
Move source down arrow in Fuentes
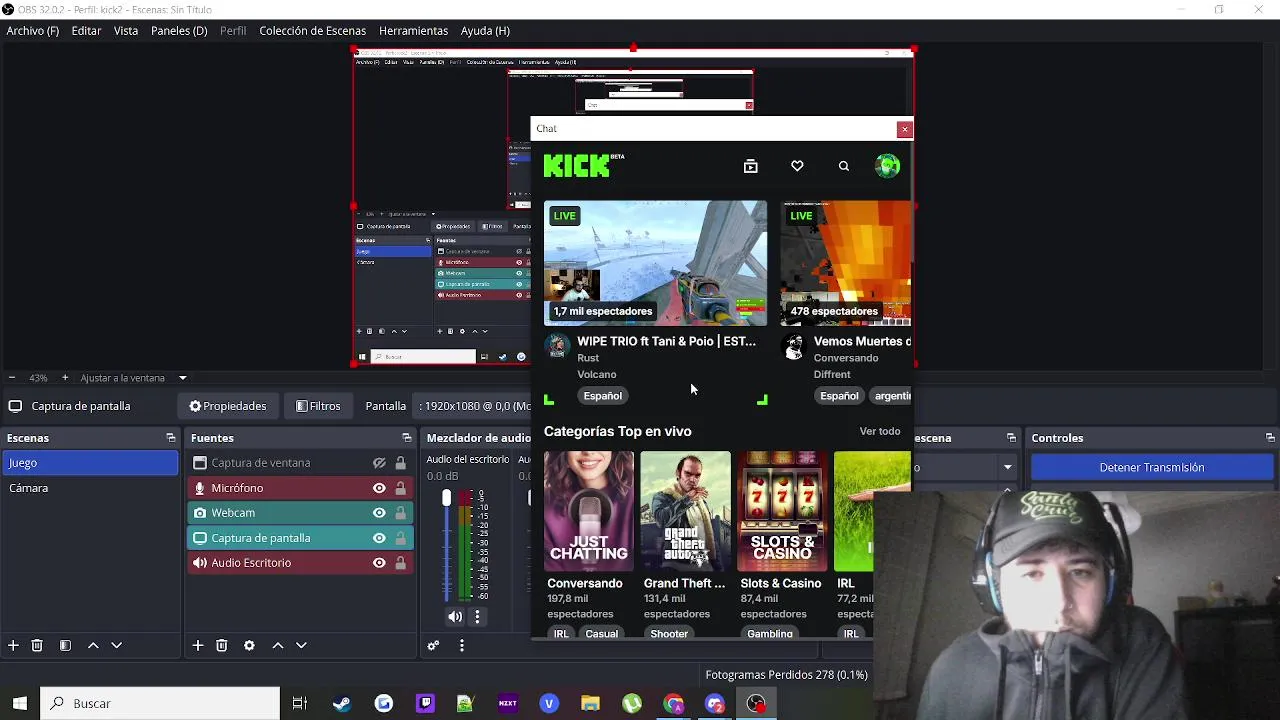click(301, 645)
